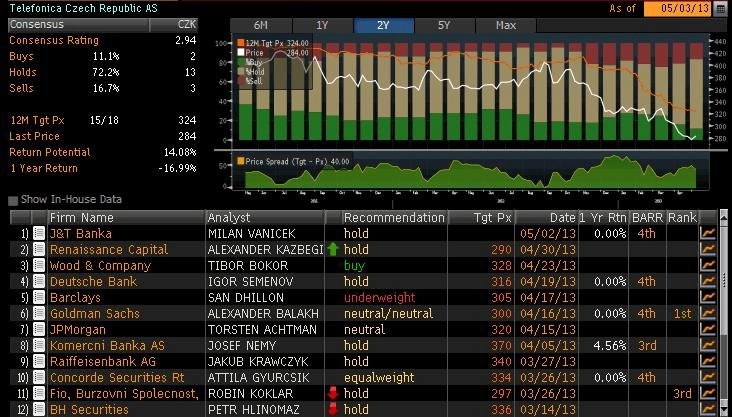
Task: Switch chart to Max range tab
Action: click(506, 25)
